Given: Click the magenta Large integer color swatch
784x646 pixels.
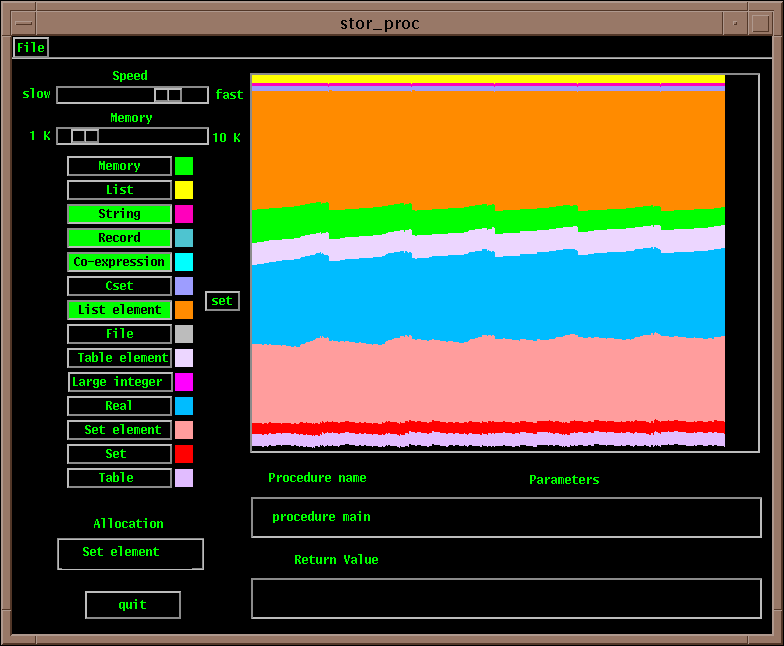Looking at the screenshot, I should (184, 382).
